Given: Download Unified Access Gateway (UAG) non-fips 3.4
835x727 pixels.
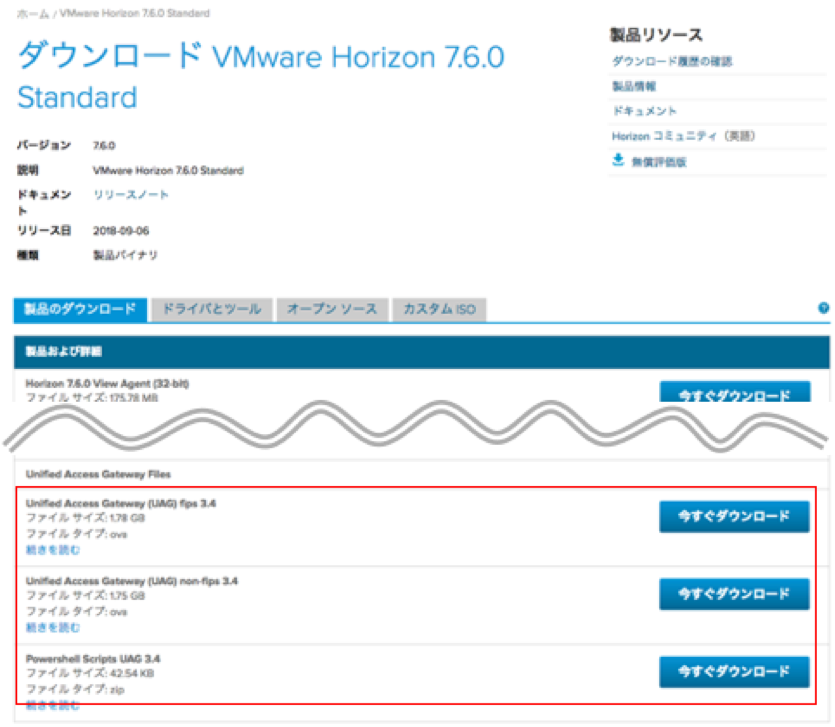Looking at the screenshot, I should pyautogui.click(x=736, y=592).
